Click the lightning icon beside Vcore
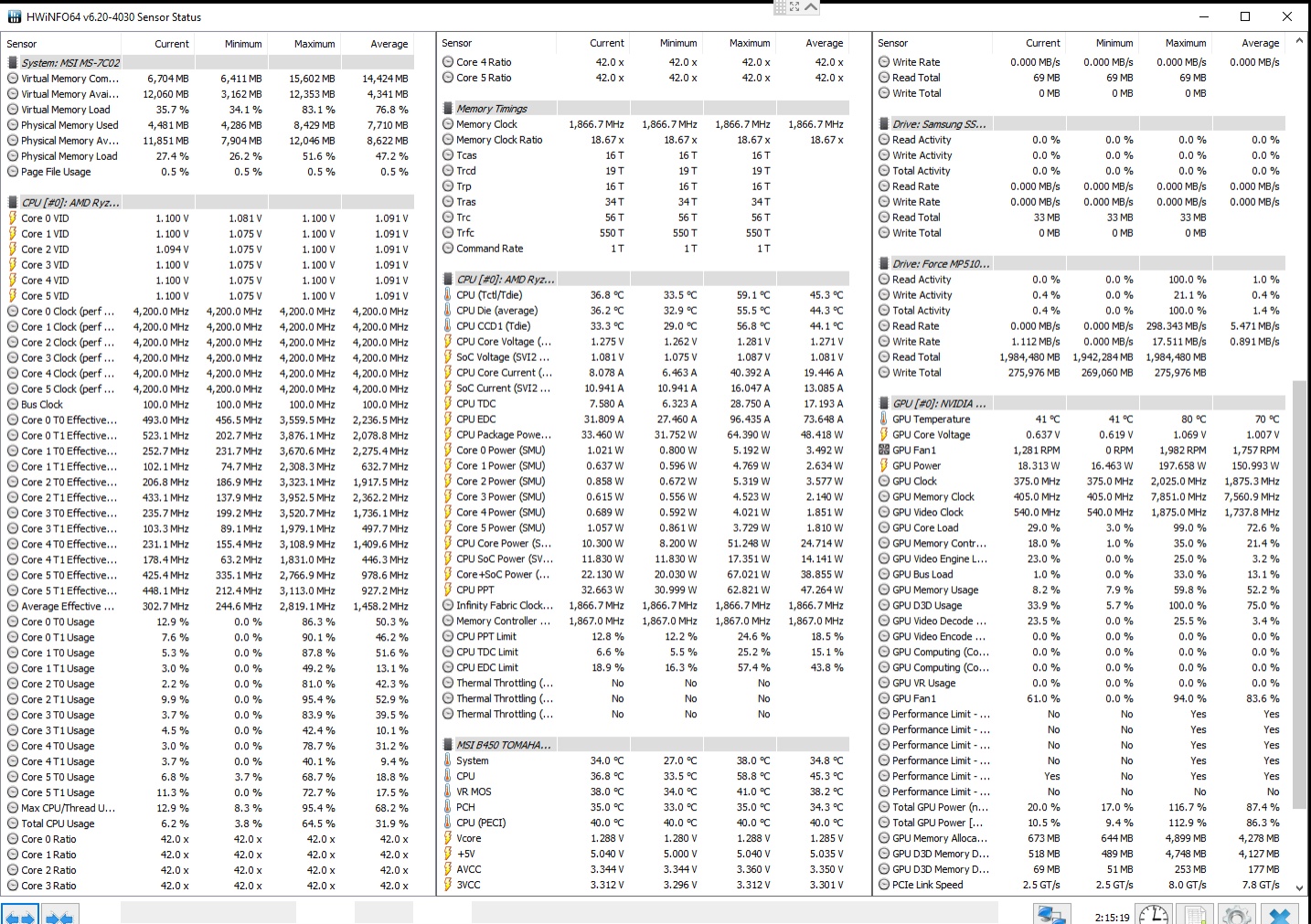 coord(448,838)
